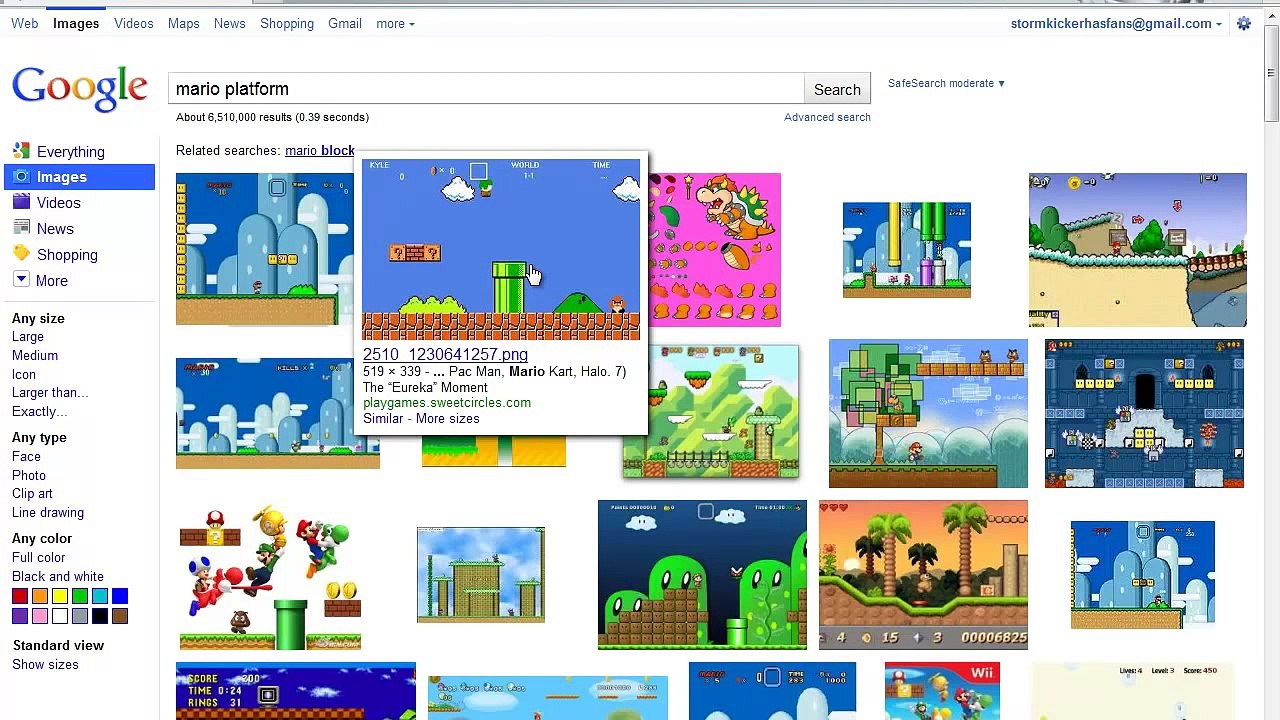Select the Everything search icon

(21, 151)
